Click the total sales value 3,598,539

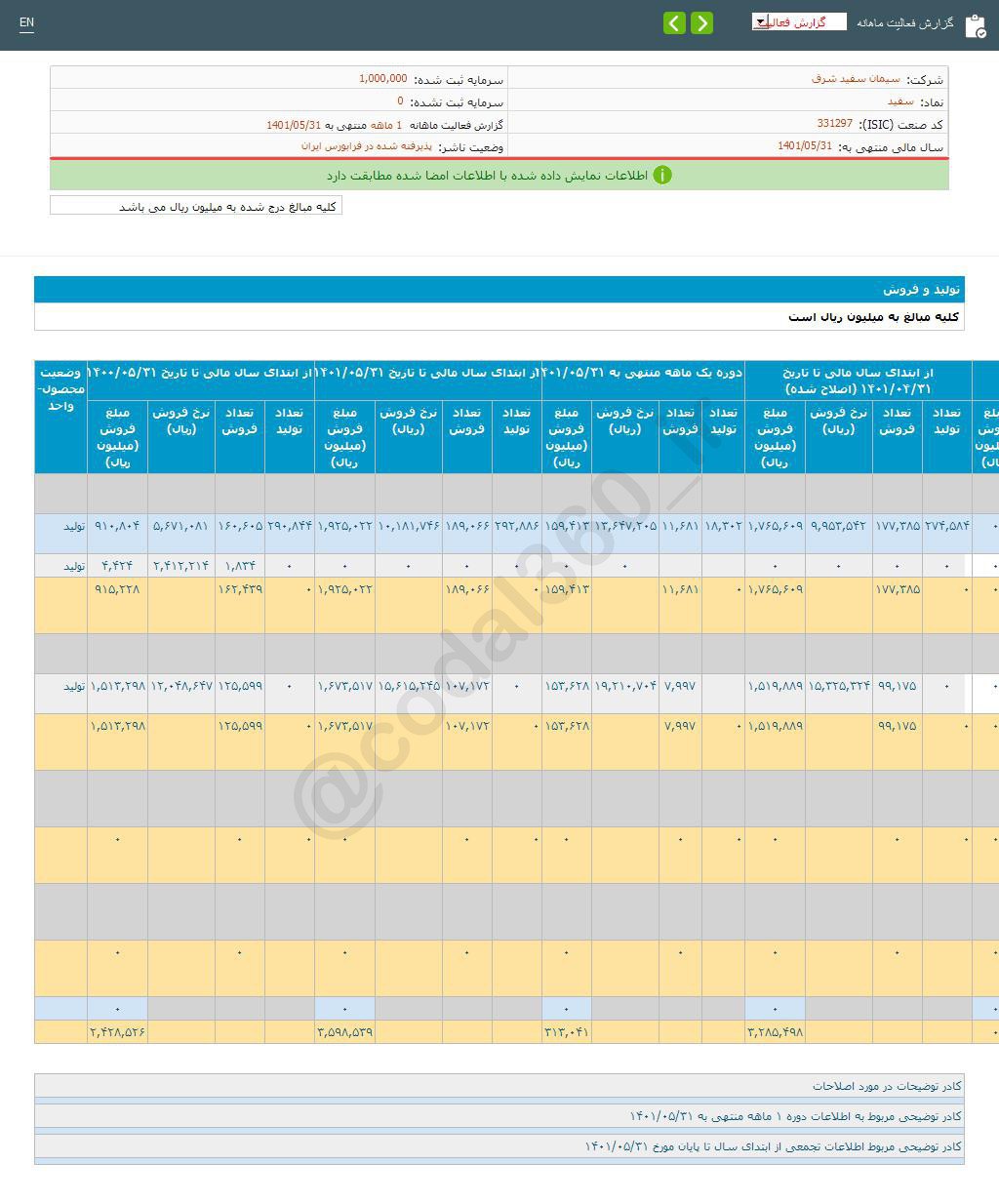pyautogui.click(x=345, y=1031)
